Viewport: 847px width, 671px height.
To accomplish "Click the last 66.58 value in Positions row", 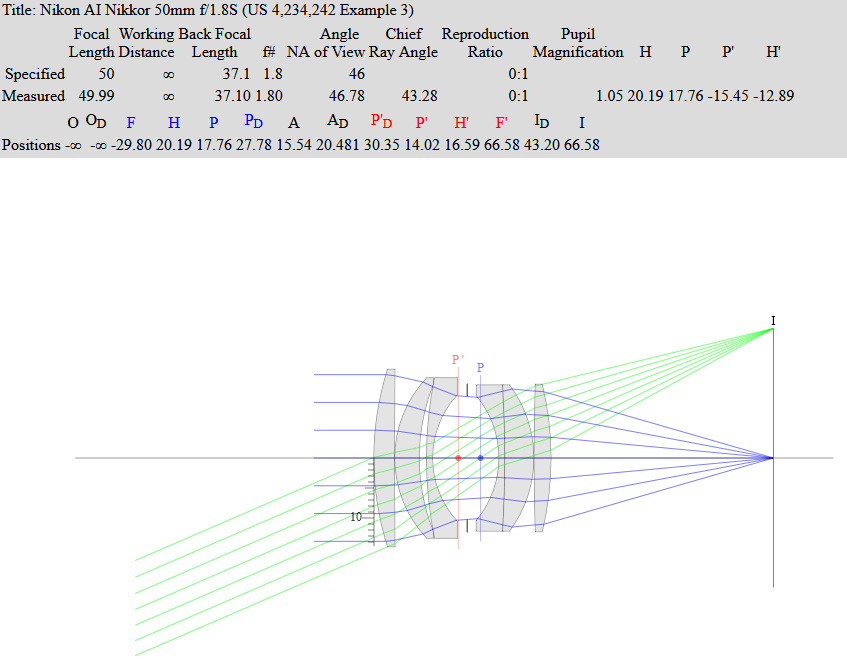I will coord(582,145).
